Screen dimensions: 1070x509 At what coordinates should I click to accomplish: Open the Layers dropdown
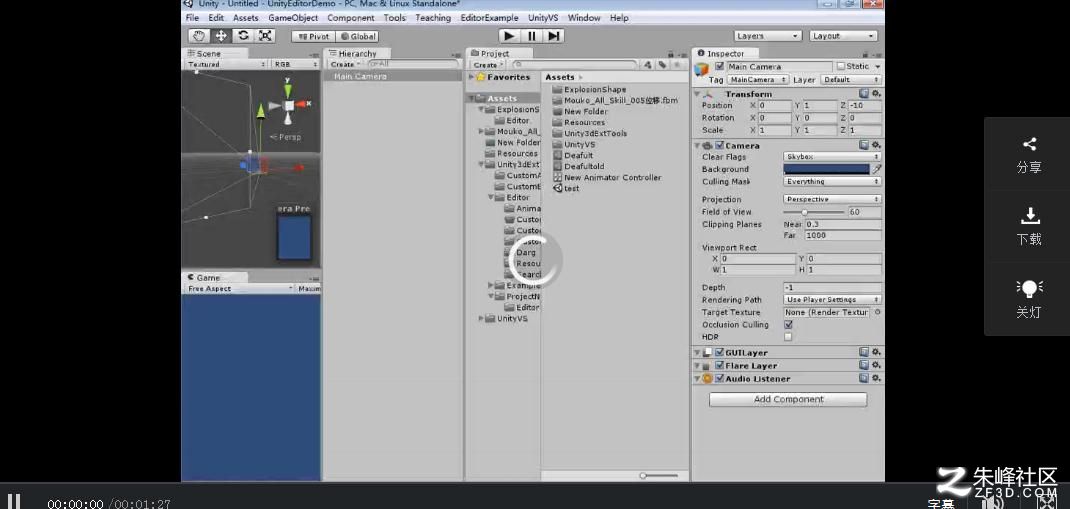(768, 36)
